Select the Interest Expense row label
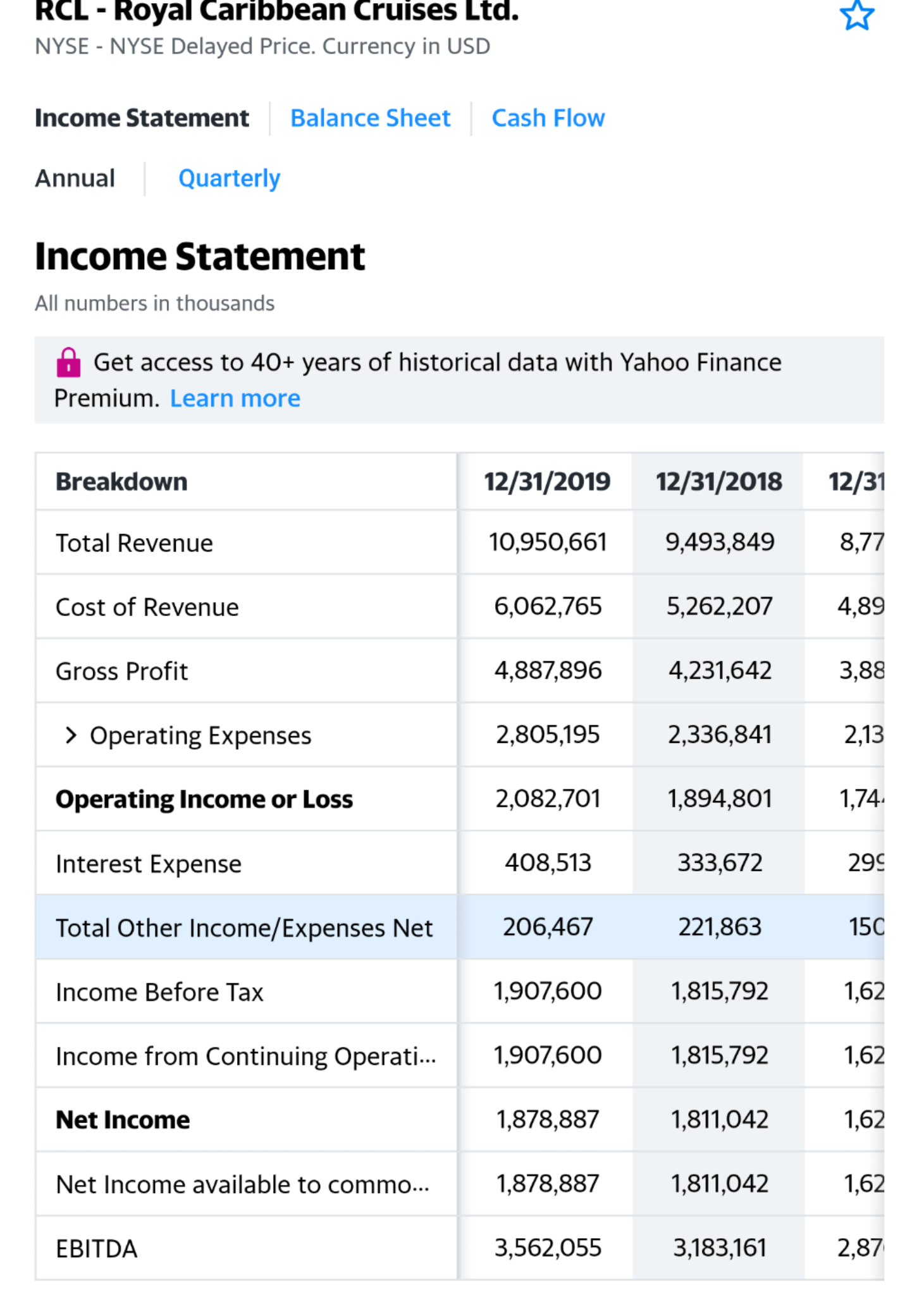The height and width of the screenshot is (1295, 924). 149,864
